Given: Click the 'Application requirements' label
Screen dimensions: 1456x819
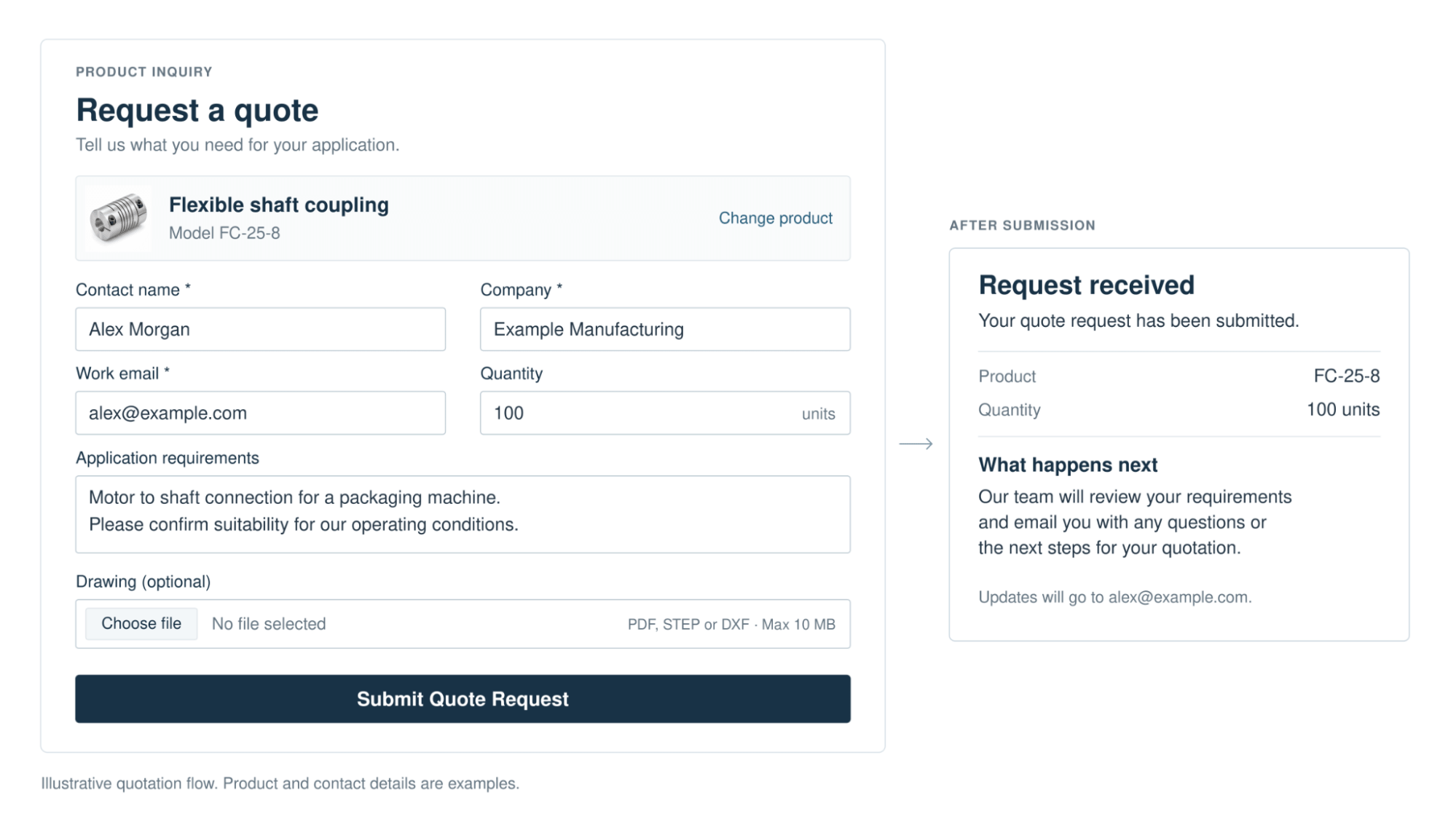Looking at the screenshot, I should (167, 458).
